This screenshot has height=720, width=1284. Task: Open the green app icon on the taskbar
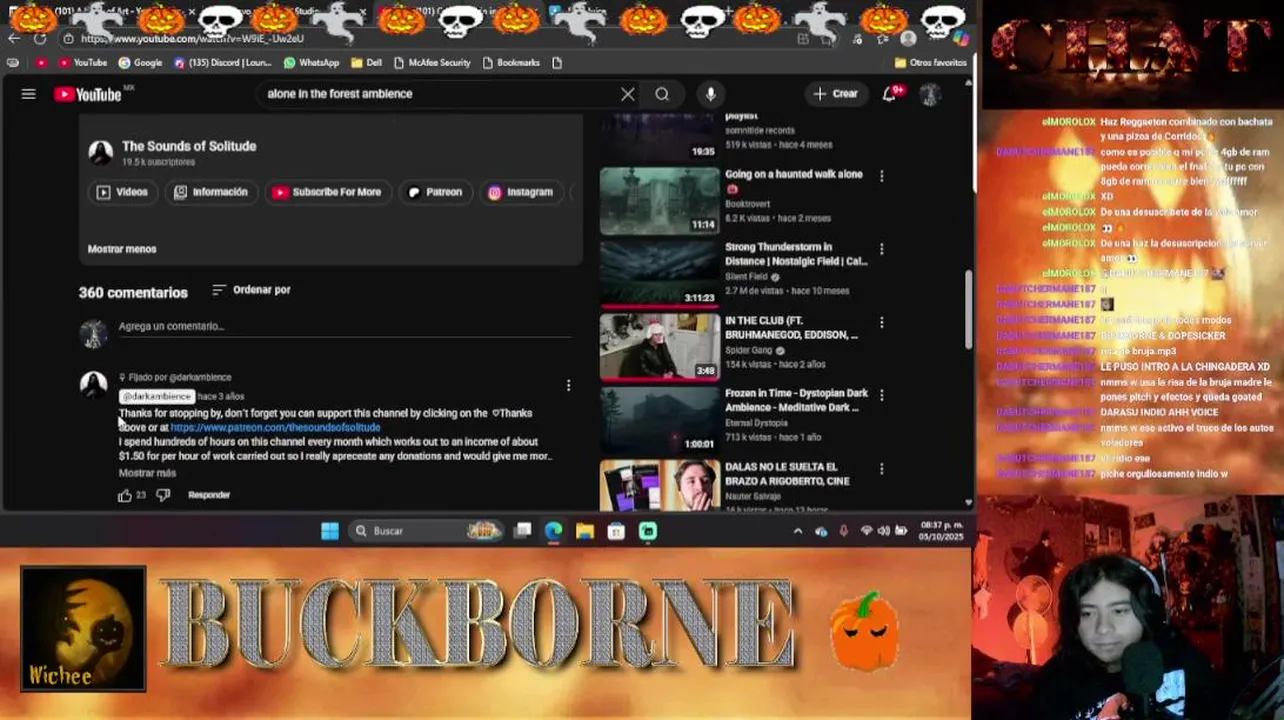coord(648,531)
